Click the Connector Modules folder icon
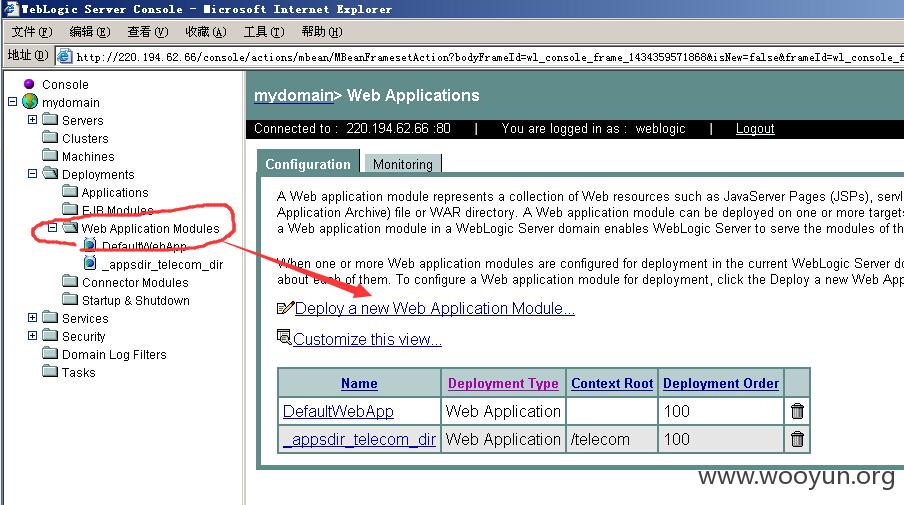Viewport: 904px width, 505px height. [70, 281]
